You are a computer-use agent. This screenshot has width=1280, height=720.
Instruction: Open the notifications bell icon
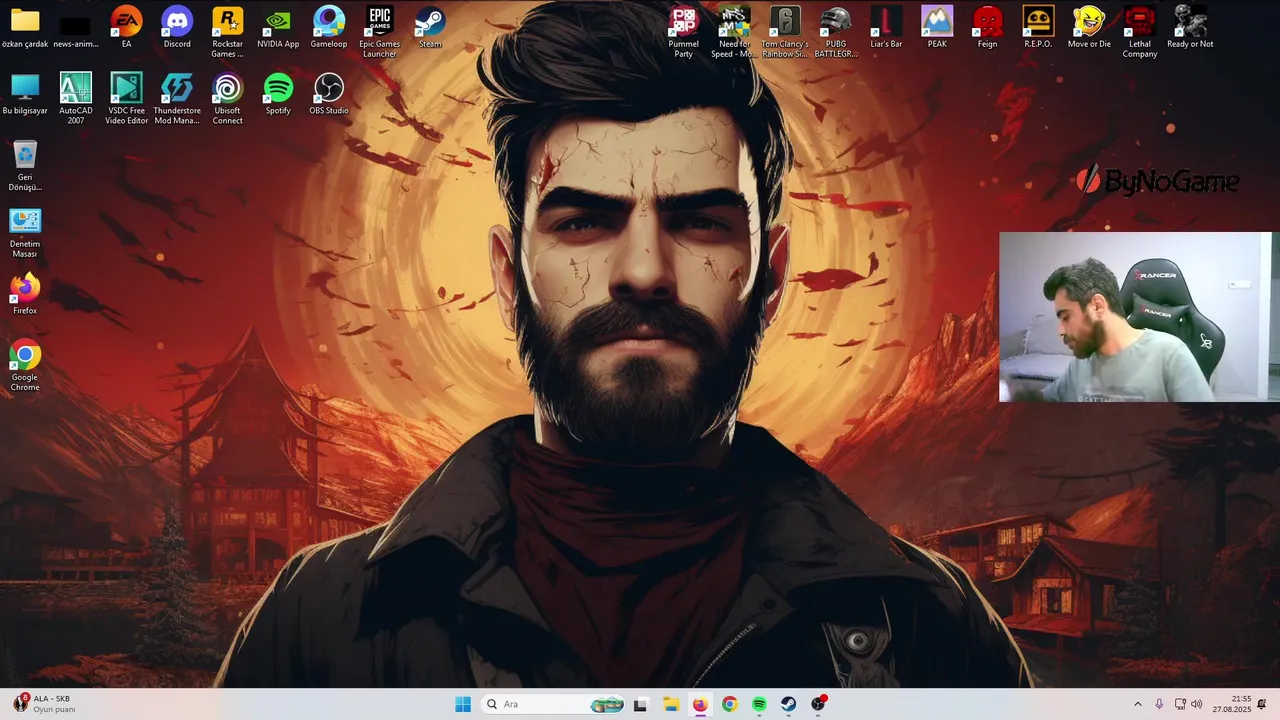(1262, 704)
